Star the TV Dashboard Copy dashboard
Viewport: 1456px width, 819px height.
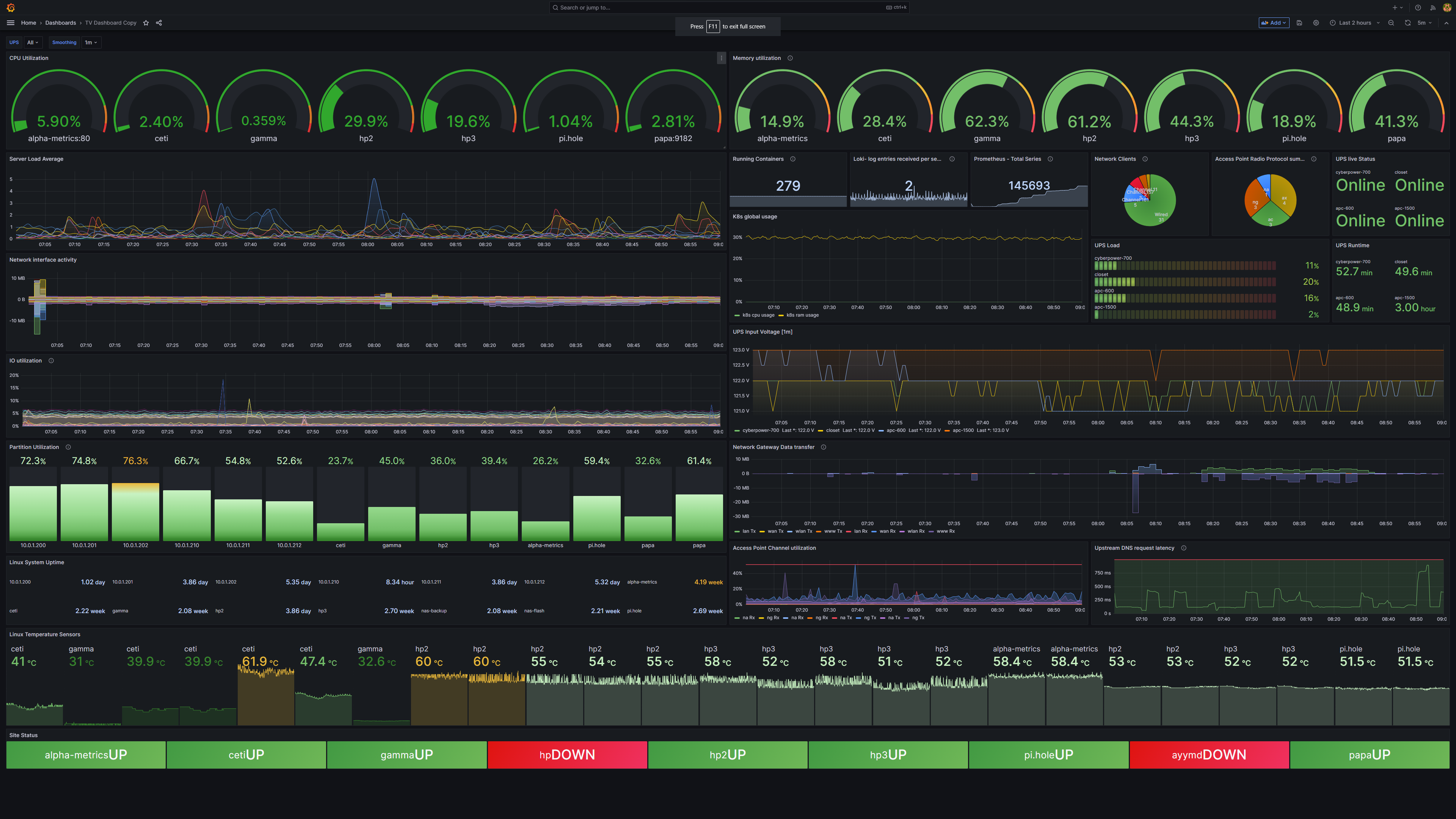(146, 23)
